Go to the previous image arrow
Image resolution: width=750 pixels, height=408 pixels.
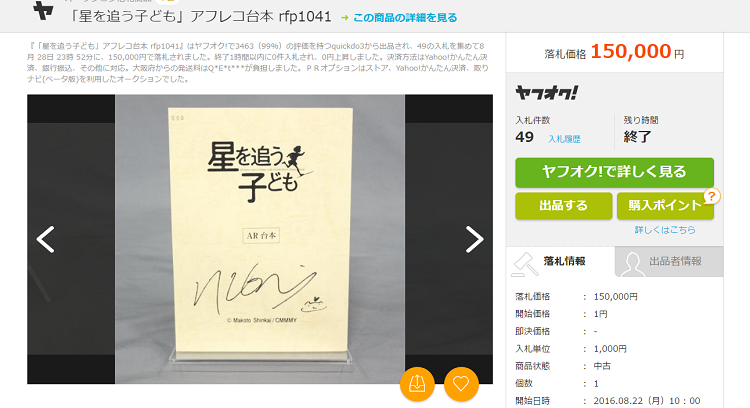click(45, 239)
